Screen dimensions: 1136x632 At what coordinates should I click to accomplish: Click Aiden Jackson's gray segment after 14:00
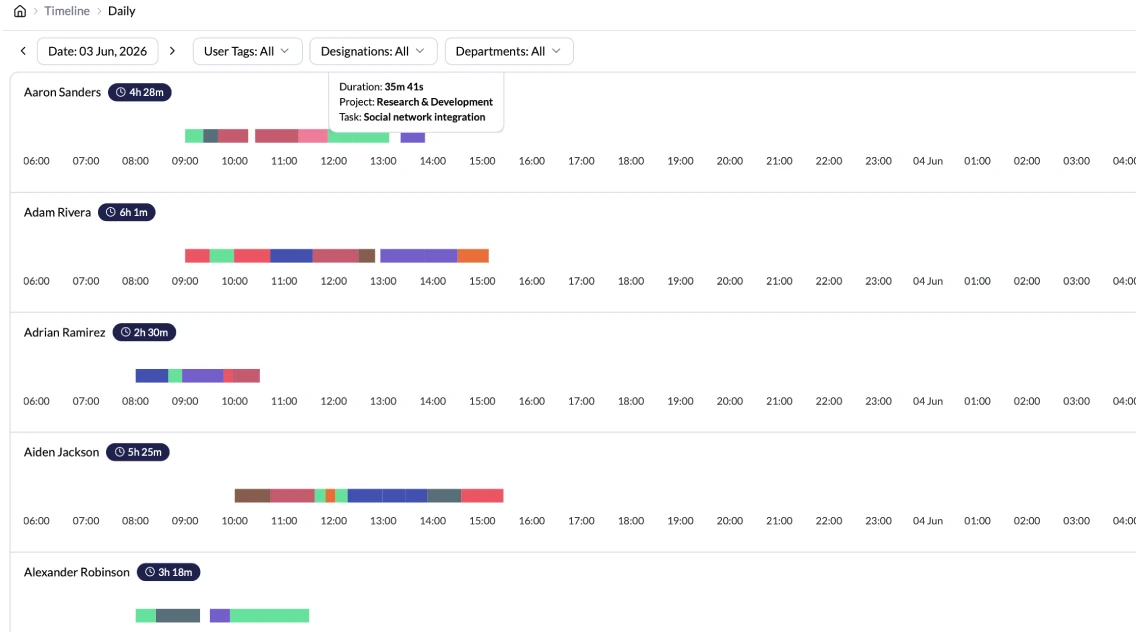coord(444,496)
